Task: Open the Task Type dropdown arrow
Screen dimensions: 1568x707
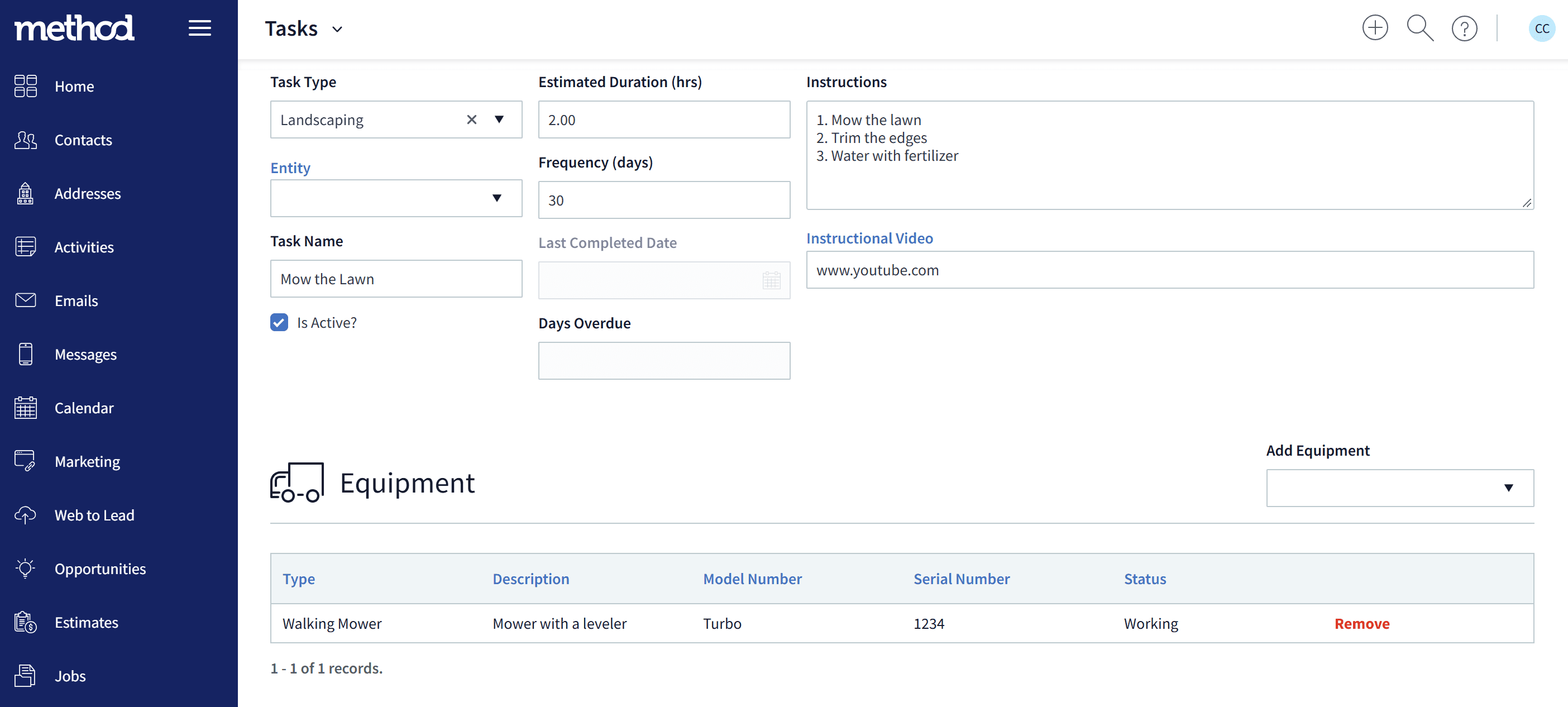Action: [x=499, y=120]
